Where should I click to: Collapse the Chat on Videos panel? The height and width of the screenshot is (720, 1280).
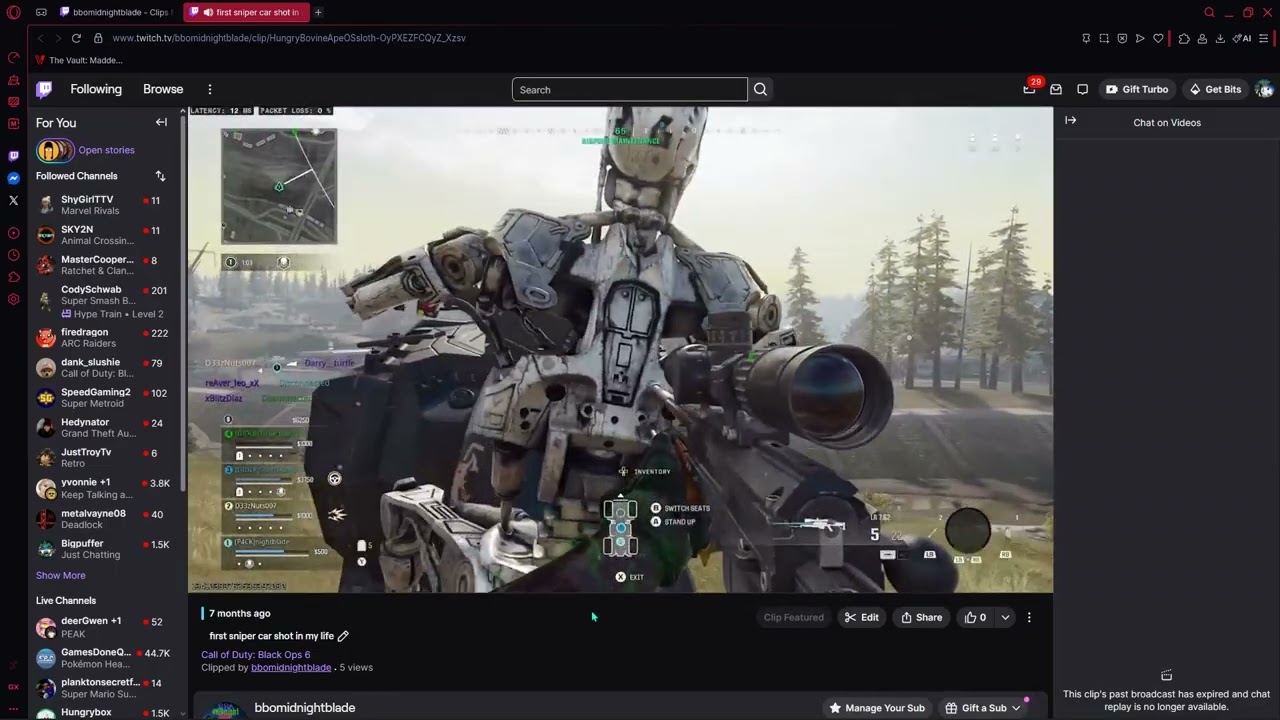coord(1070,121)
